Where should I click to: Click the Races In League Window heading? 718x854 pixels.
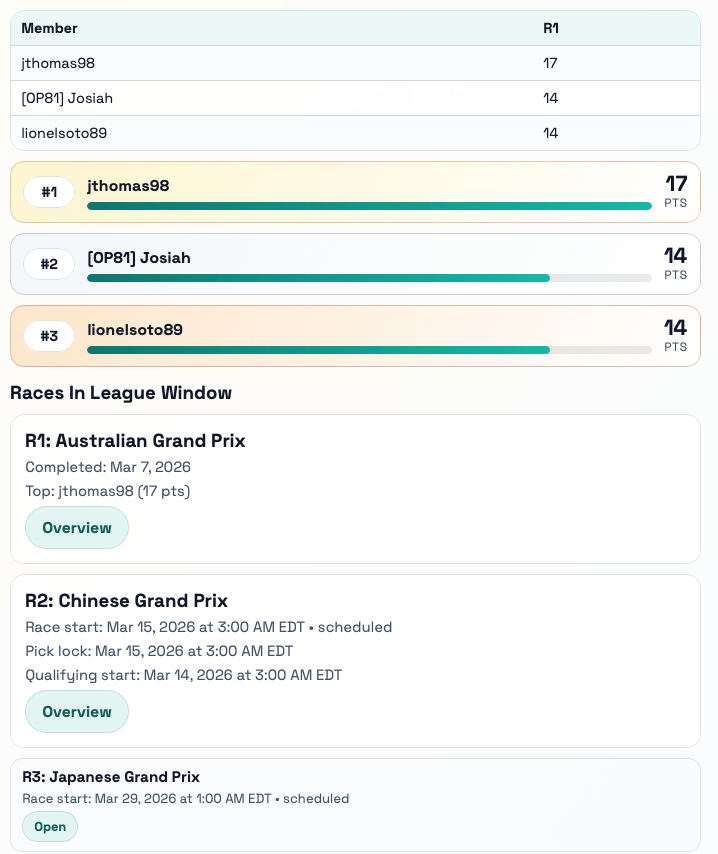pyautogui.click(x=121, y=393)
